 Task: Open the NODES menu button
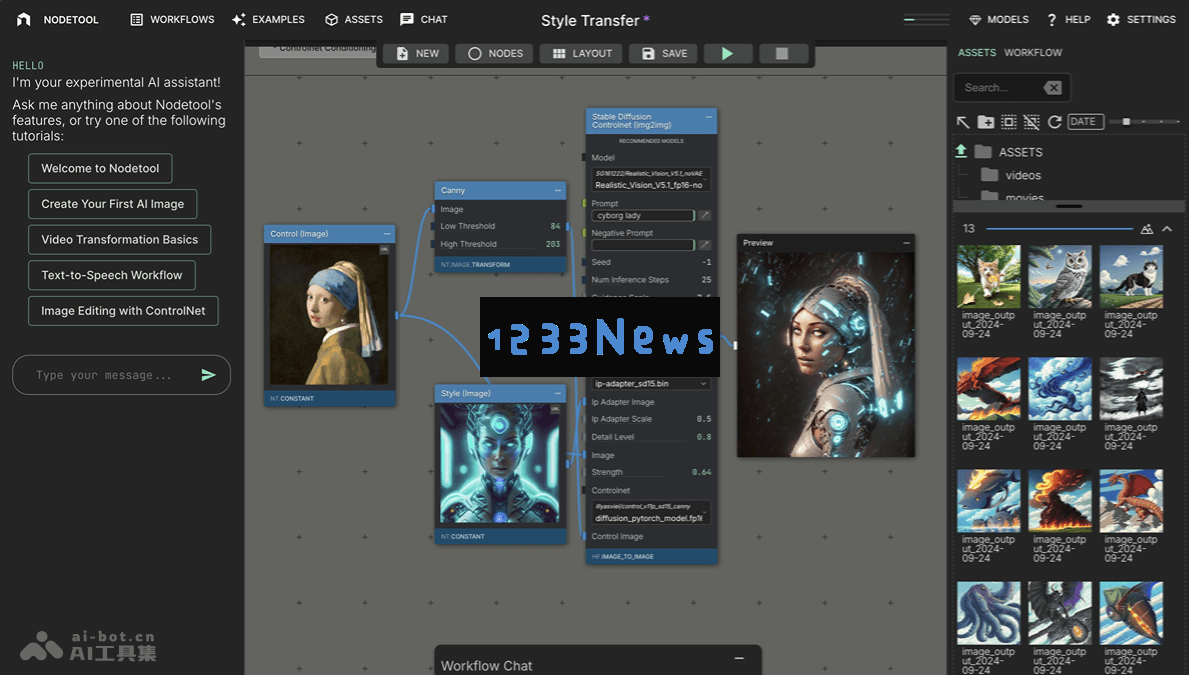pyautogui.click(x=495, y=53)
